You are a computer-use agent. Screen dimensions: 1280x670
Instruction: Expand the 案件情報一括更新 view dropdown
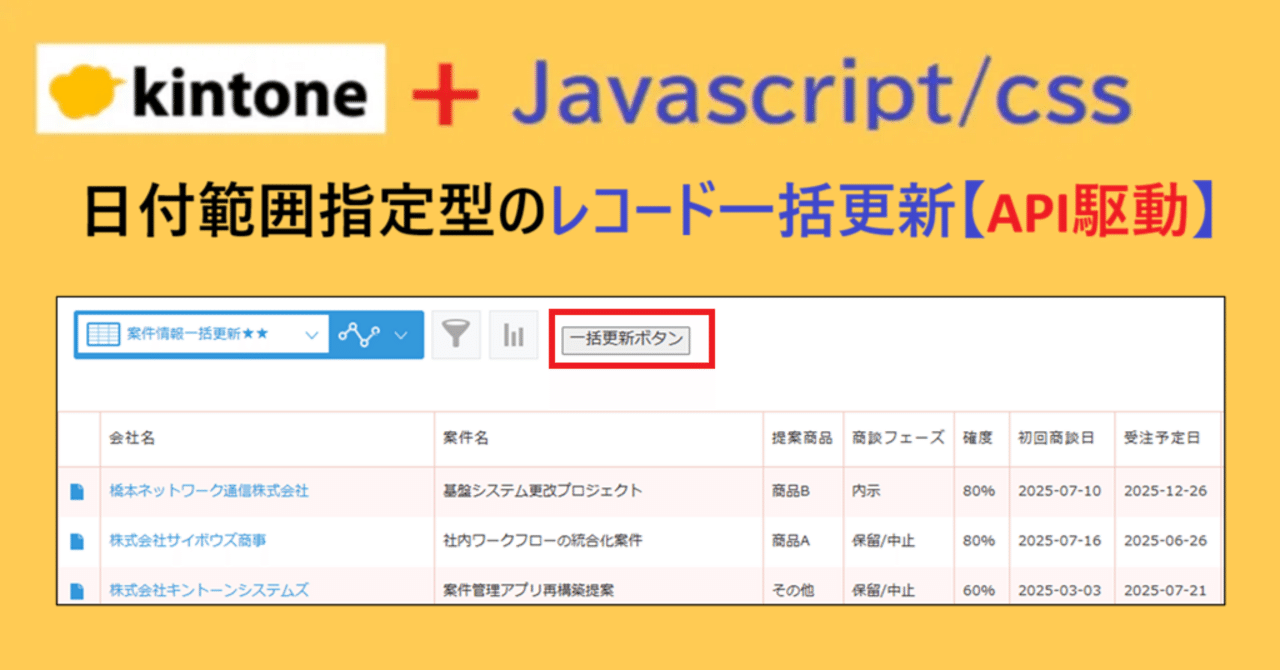point(311,335)
